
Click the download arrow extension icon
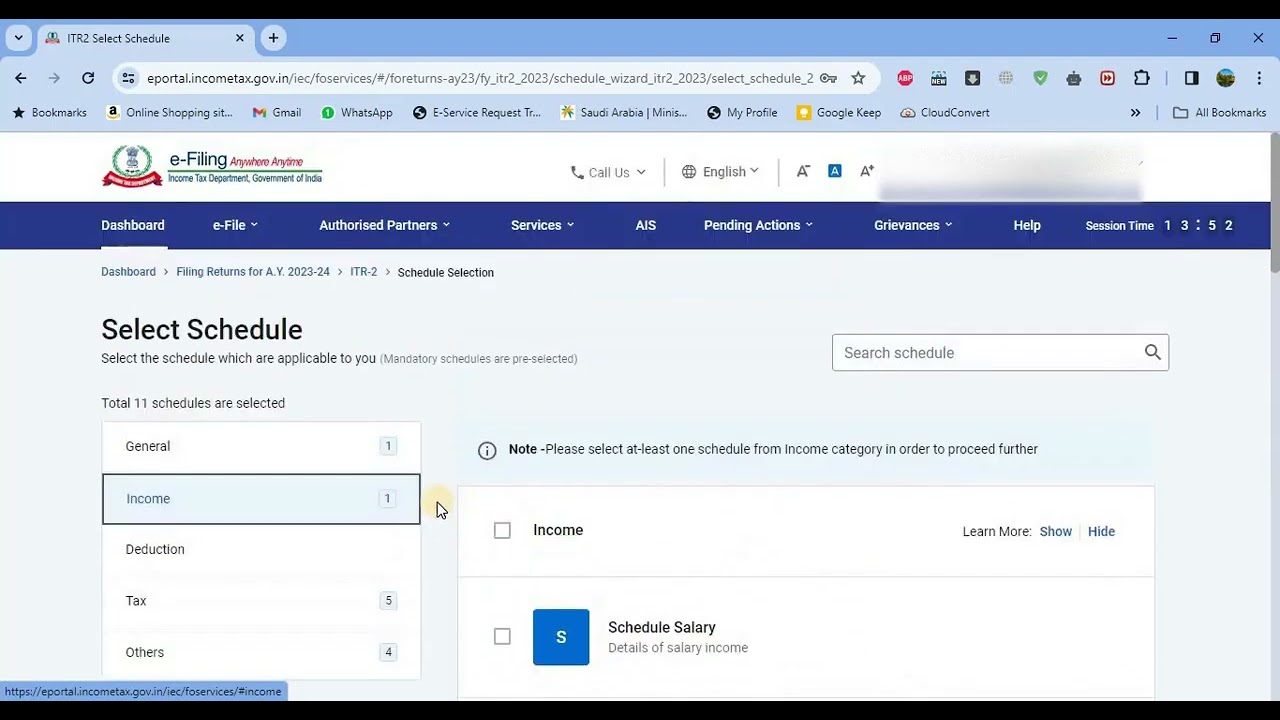pos(972,78)
